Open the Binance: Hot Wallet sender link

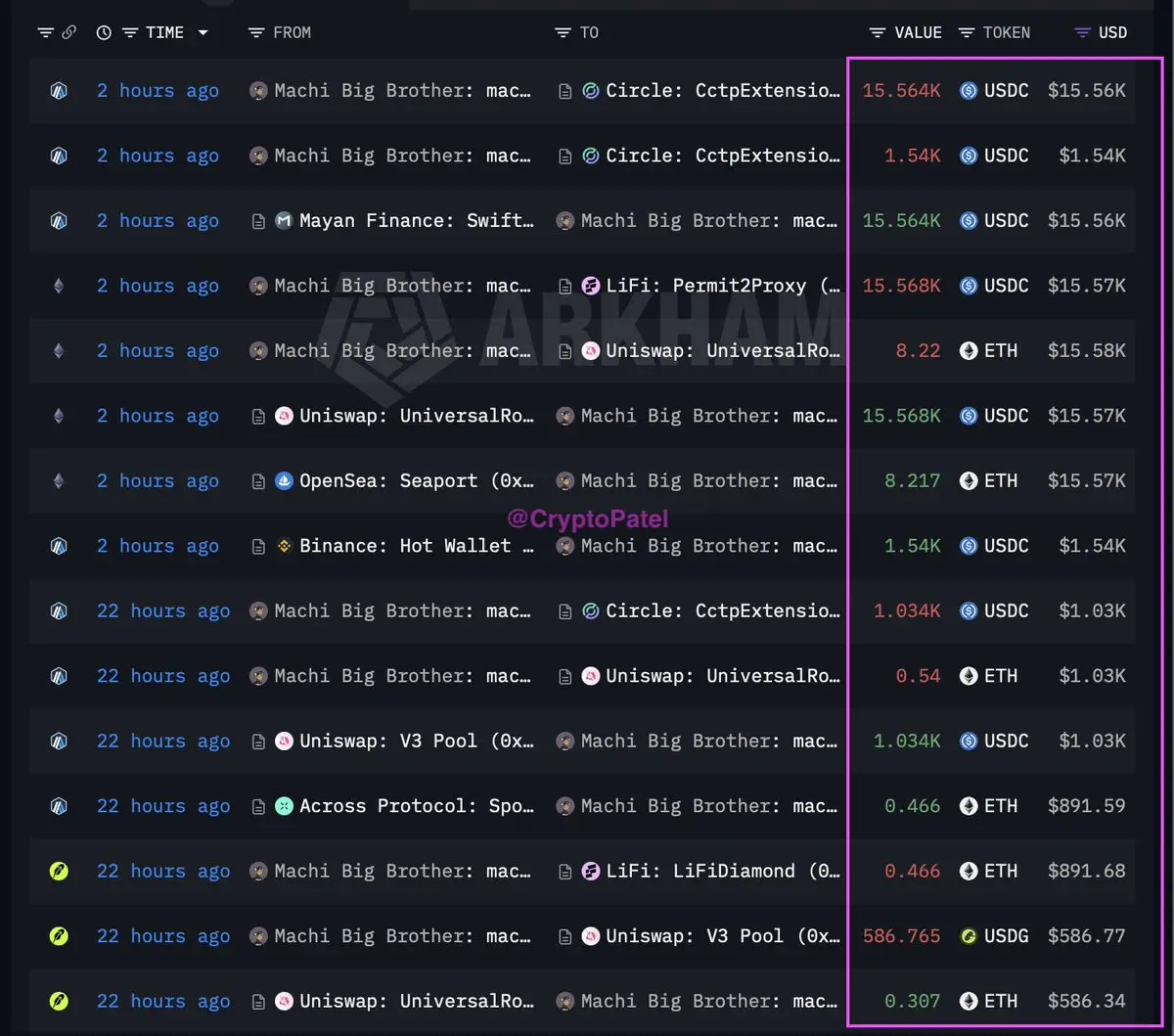click(x=417, y=546)
